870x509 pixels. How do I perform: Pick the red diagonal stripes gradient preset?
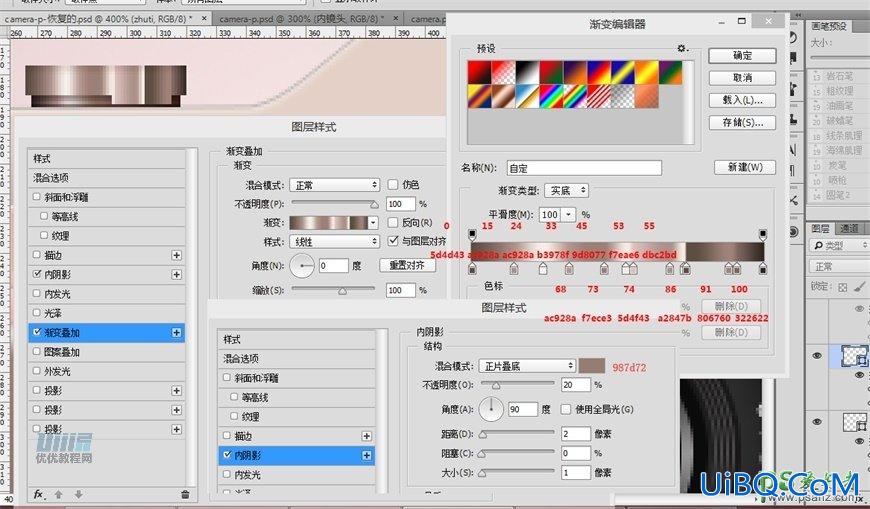pos(599,96)
